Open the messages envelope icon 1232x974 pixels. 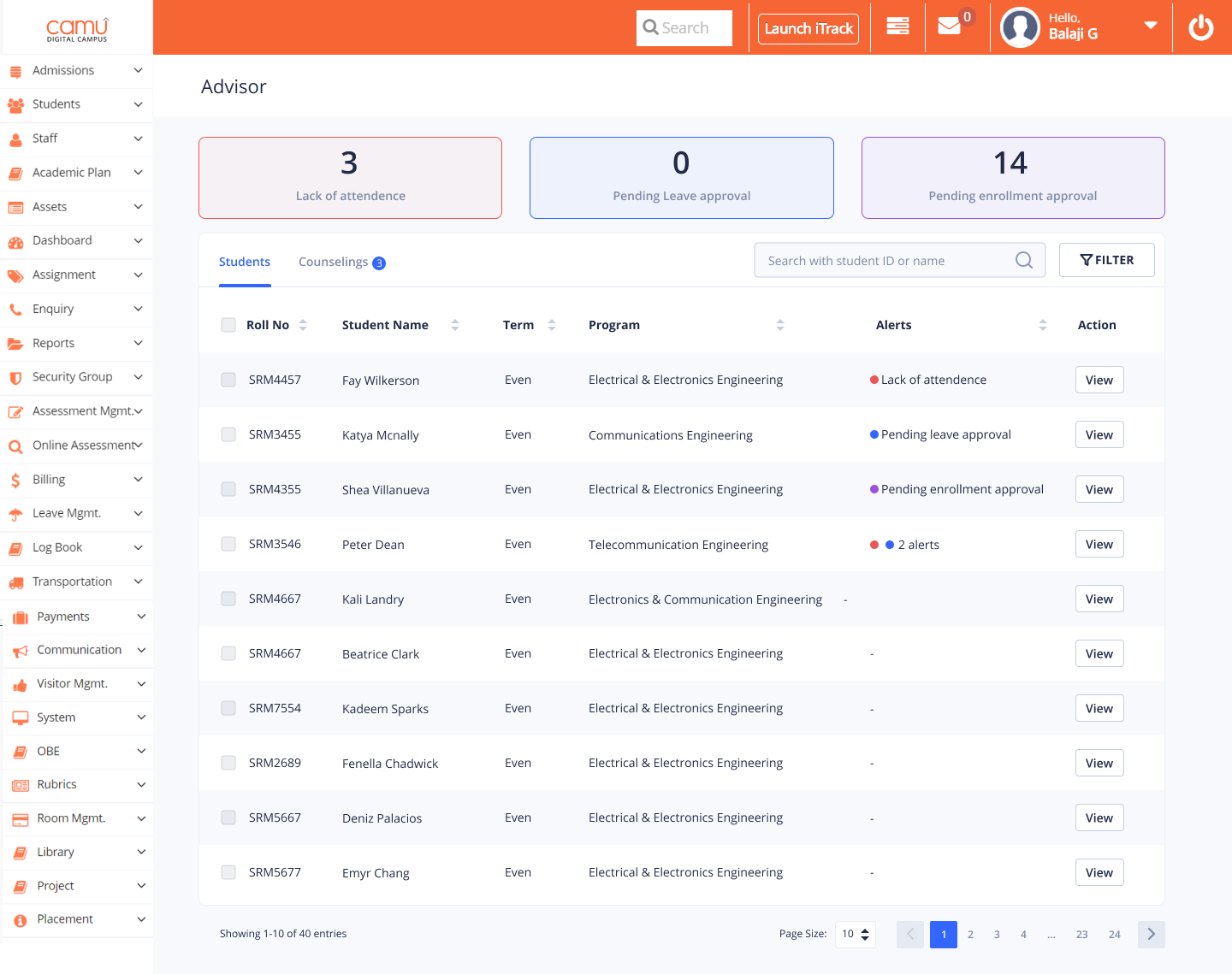coord(948,27)
